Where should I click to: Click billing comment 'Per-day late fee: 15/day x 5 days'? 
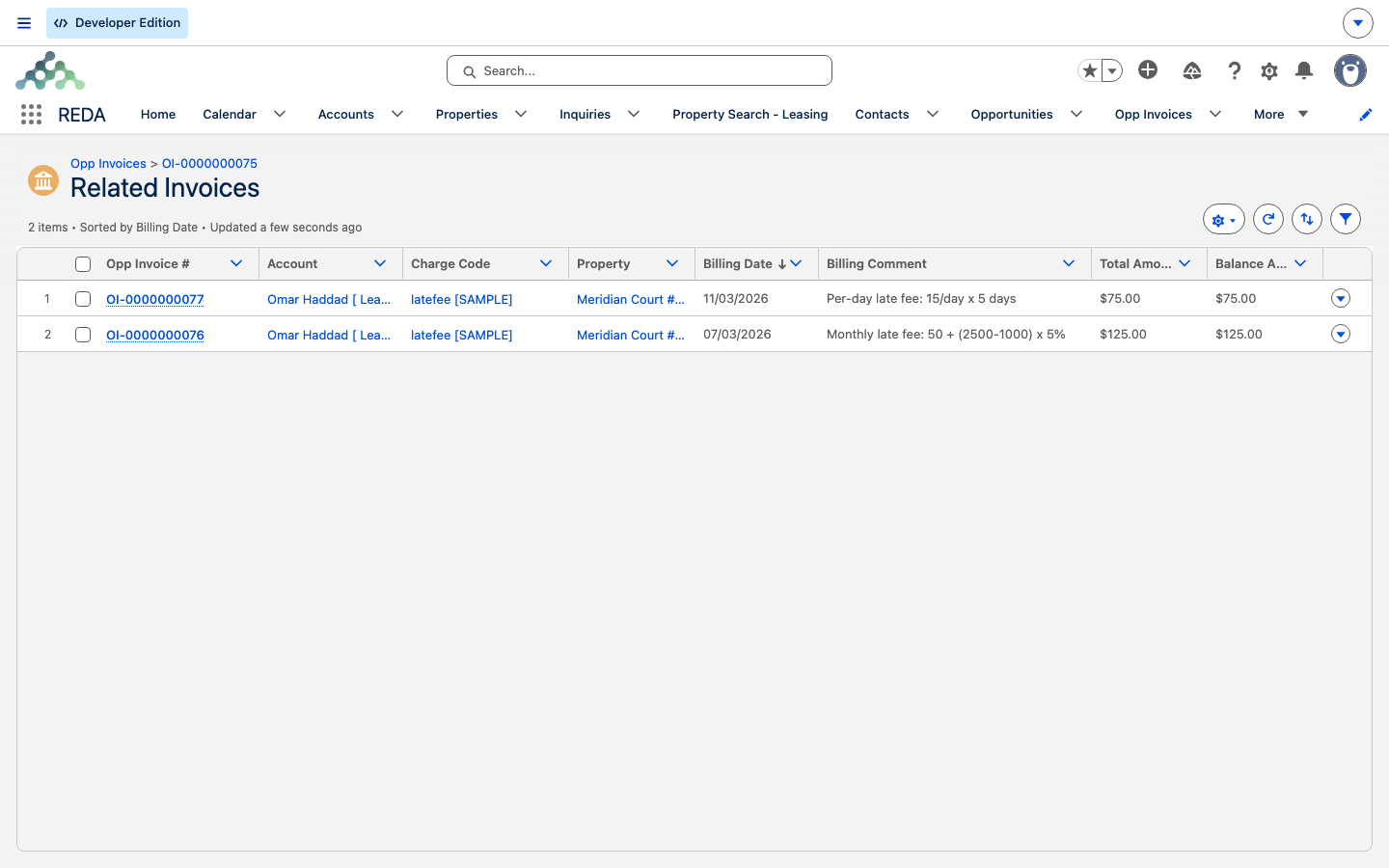pos(921,299)
